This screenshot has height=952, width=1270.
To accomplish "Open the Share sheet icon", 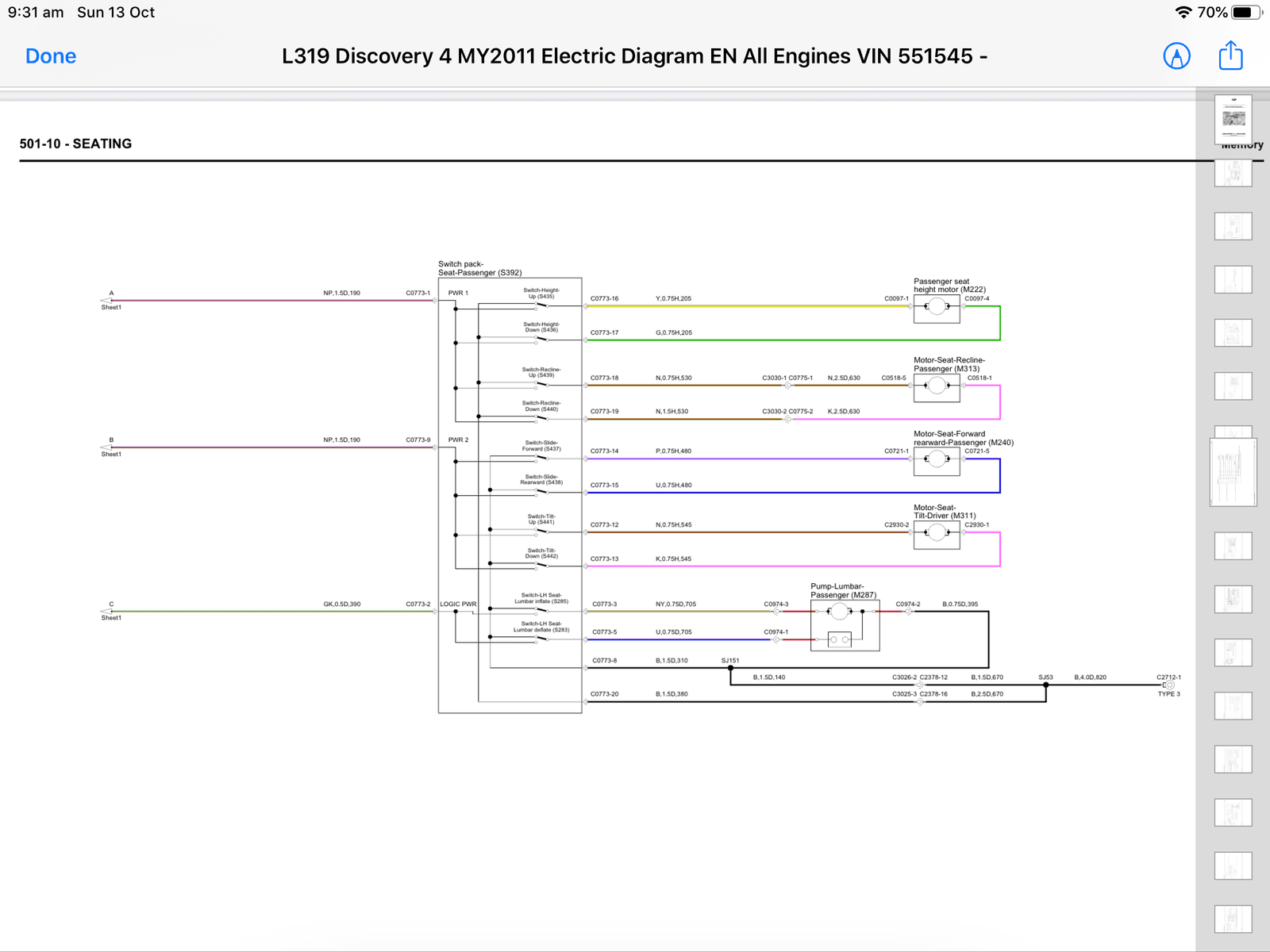I will click(1230, 56).
